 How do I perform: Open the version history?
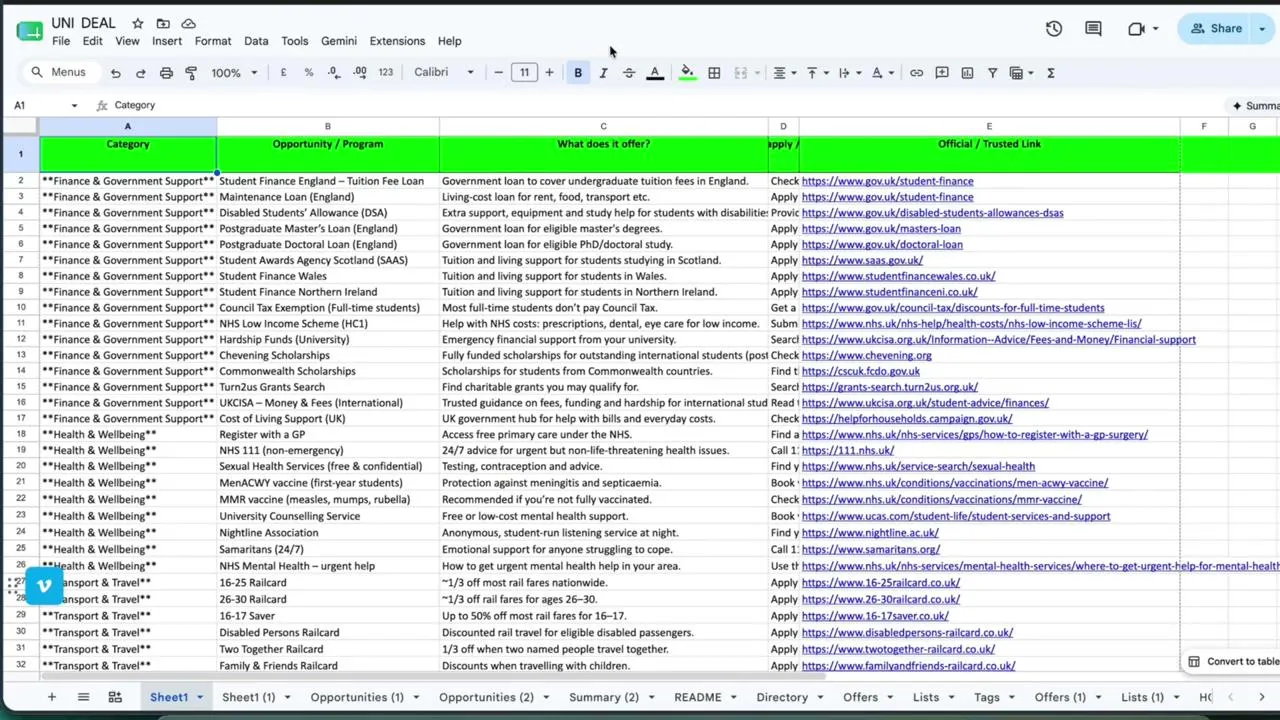pos(1054,29)
